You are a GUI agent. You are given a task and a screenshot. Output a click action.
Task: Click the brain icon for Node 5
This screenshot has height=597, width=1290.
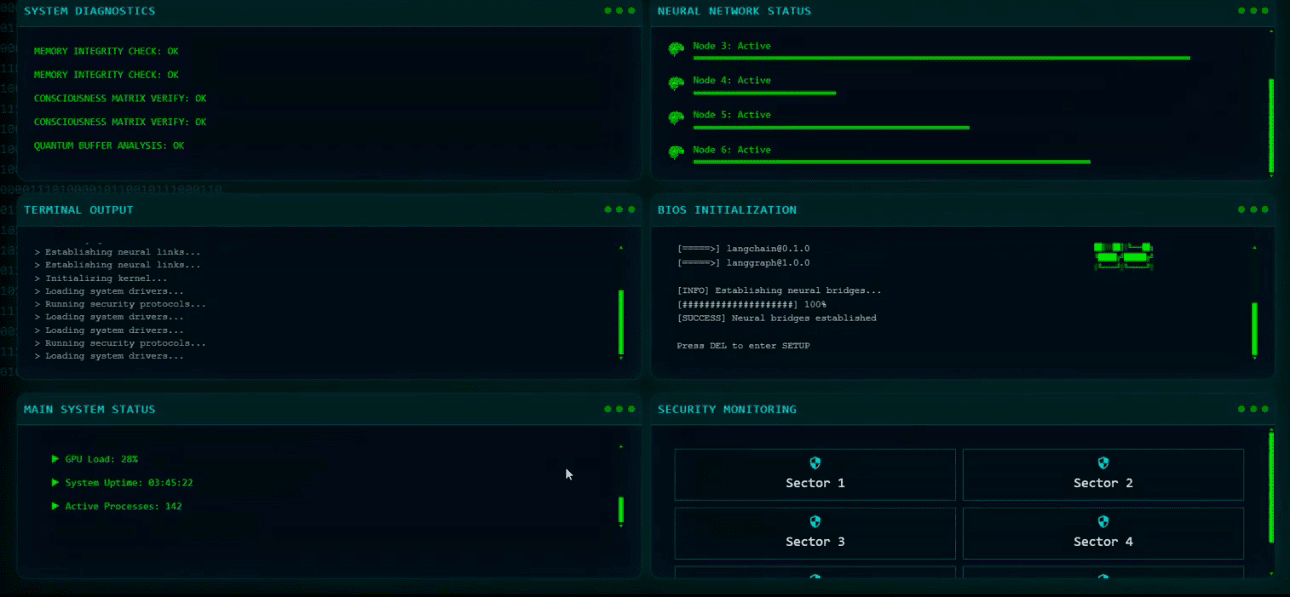[676, 118]
